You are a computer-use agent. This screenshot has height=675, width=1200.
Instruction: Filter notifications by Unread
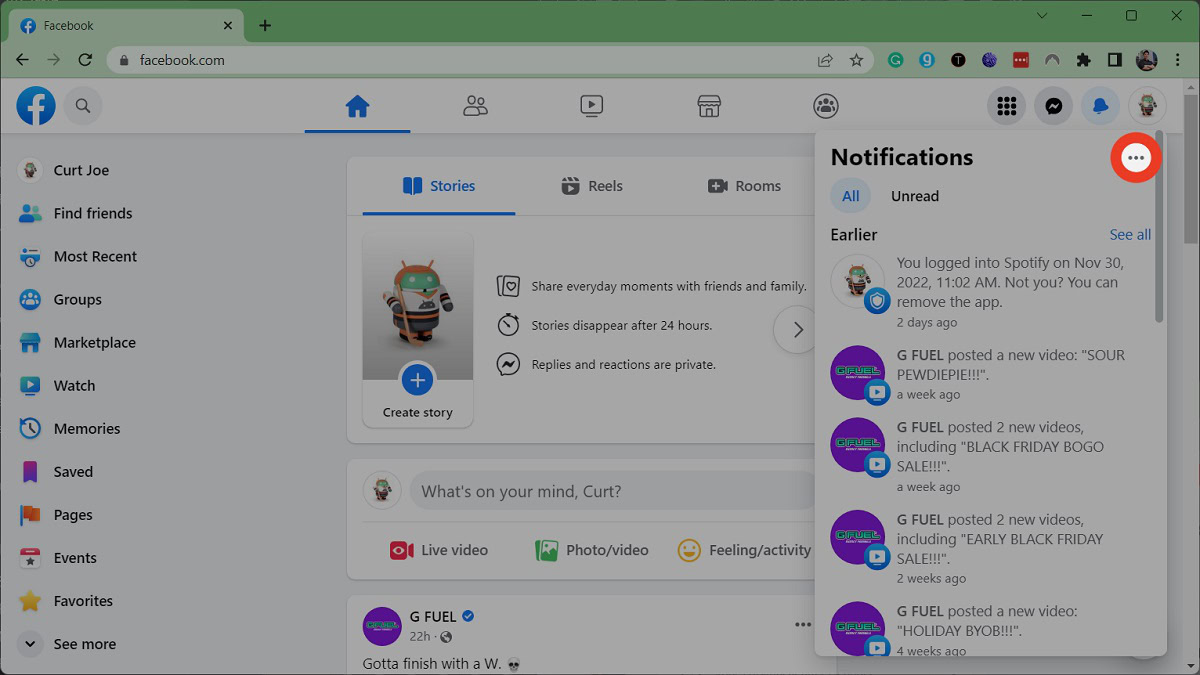click(914, 196)
